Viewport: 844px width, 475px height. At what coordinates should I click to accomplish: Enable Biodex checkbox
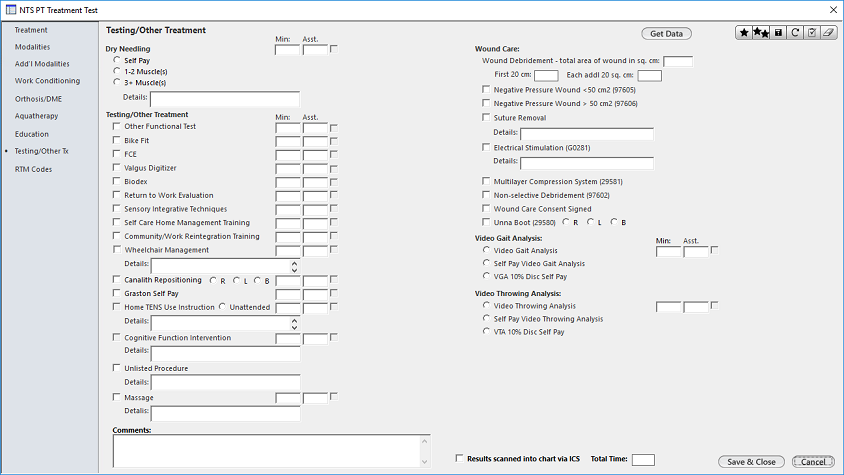[x=116, y=181]
